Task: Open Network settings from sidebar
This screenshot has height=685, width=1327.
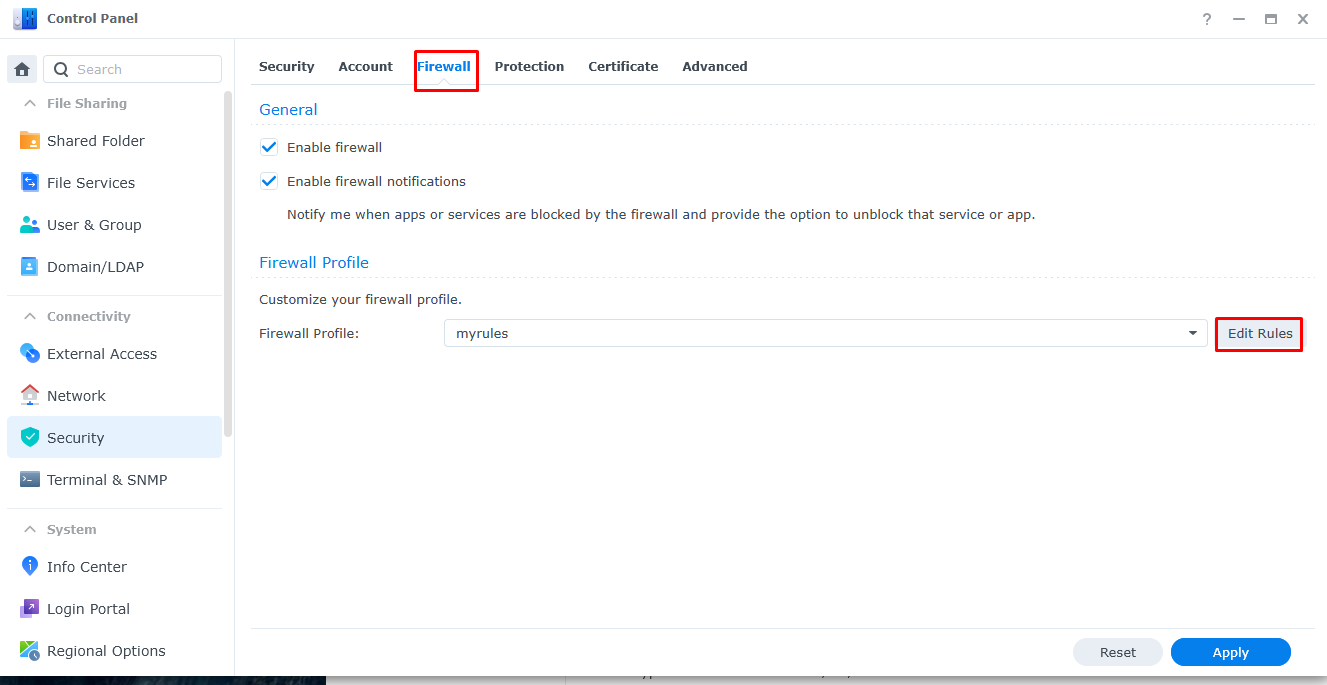Action: tap(76, 395)
